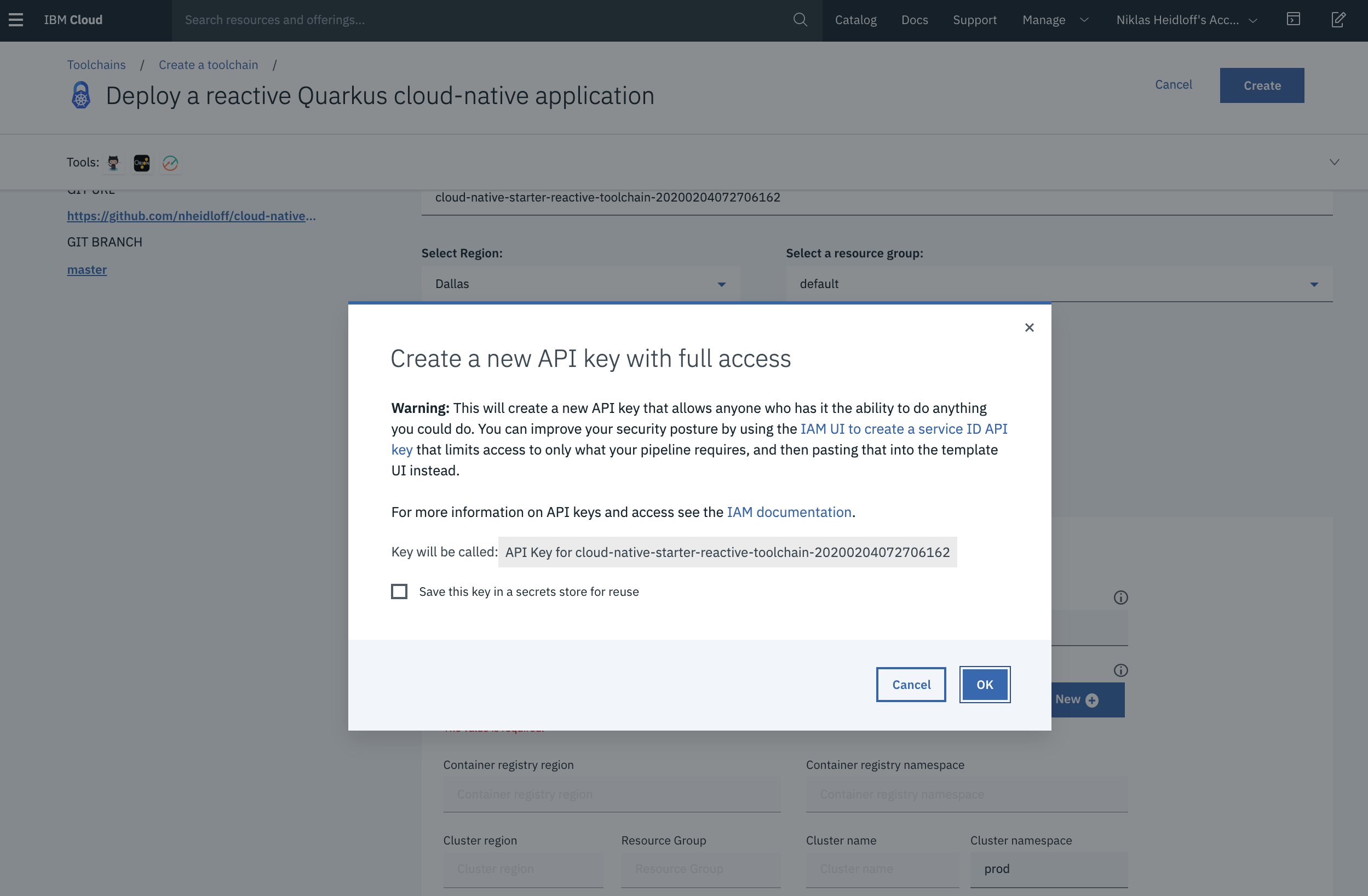Click the Delivery Pipeline tool icon

(170, 163)
